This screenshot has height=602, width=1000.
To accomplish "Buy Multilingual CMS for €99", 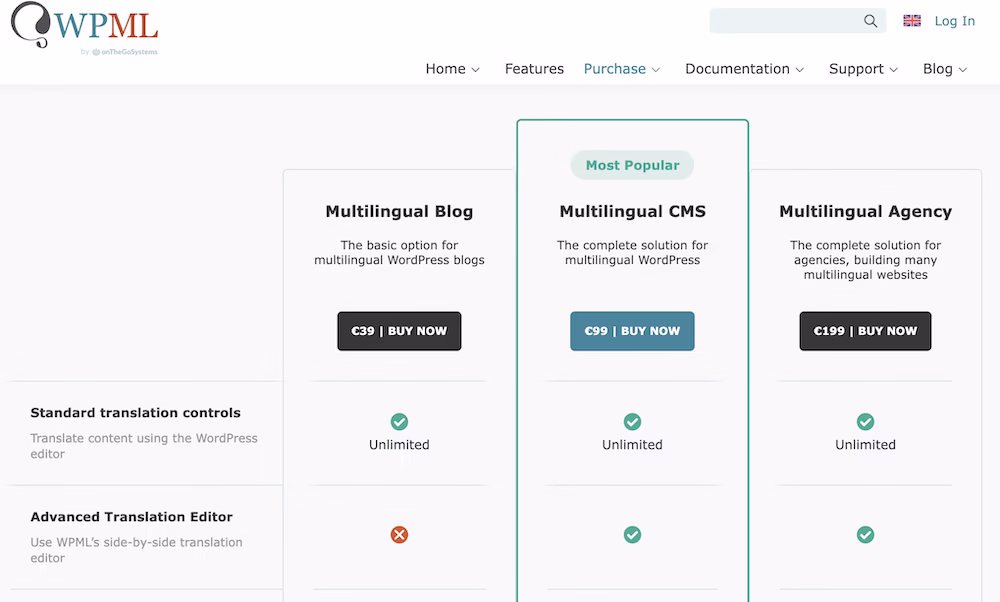I will point(632,331).
